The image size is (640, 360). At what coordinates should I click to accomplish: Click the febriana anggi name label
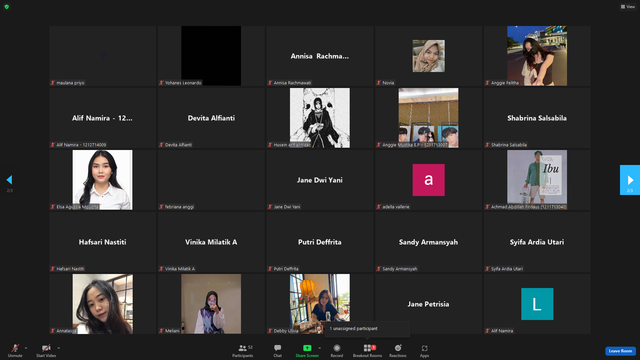179,207
